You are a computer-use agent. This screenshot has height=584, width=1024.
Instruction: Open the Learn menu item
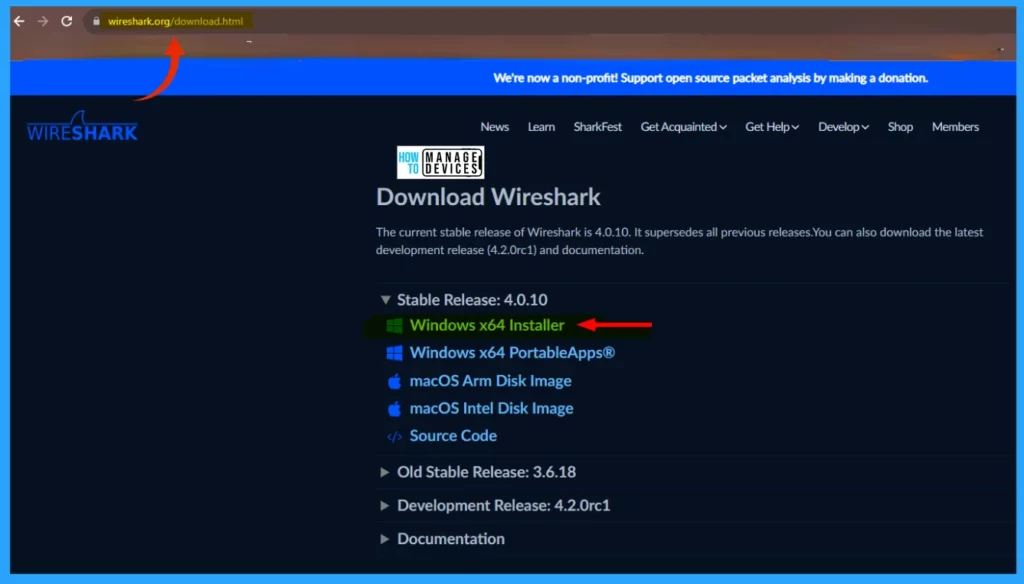[x=541, y=127]
